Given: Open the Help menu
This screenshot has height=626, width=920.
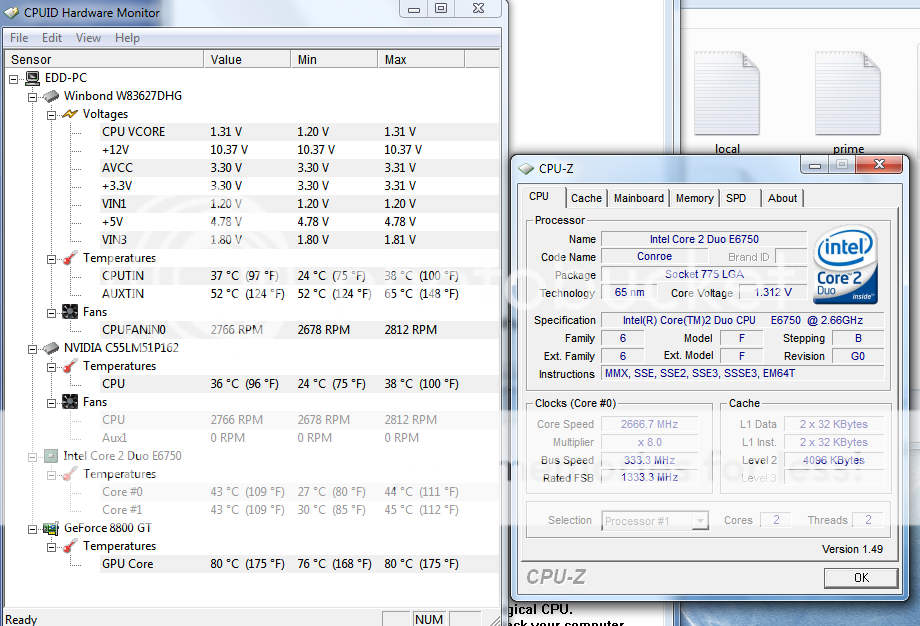Looking at the screenshot, I should click(127, 38).
